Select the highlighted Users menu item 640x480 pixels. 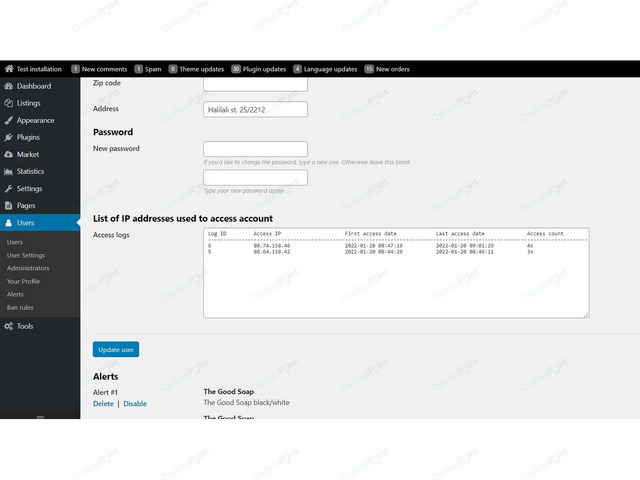(40, 223)
